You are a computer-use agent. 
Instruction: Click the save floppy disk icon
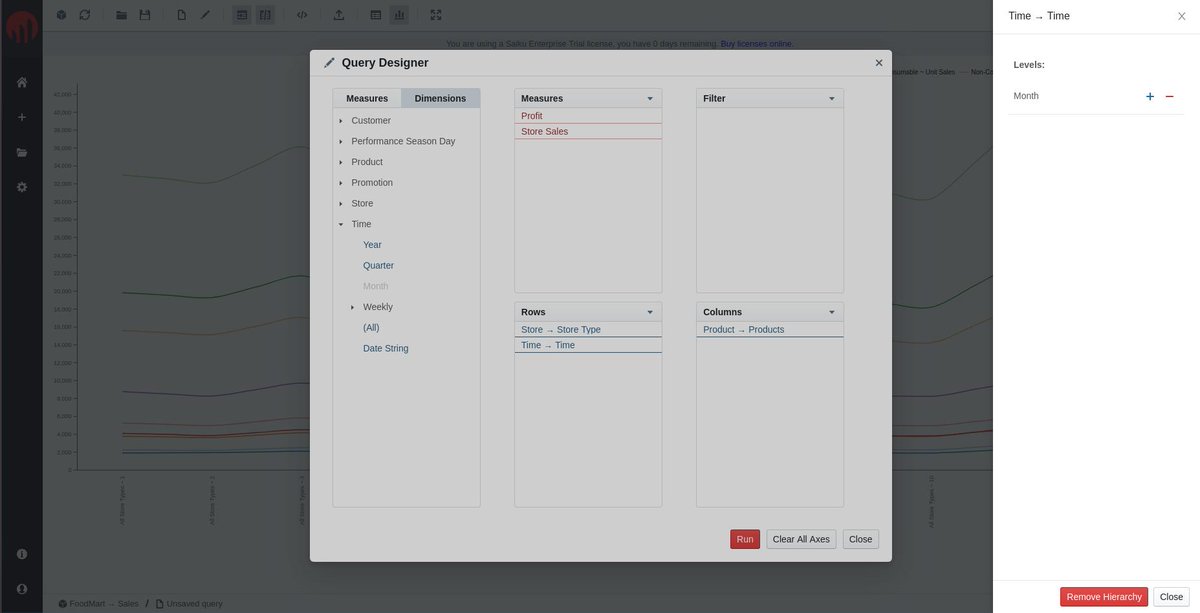pos(145,15)
